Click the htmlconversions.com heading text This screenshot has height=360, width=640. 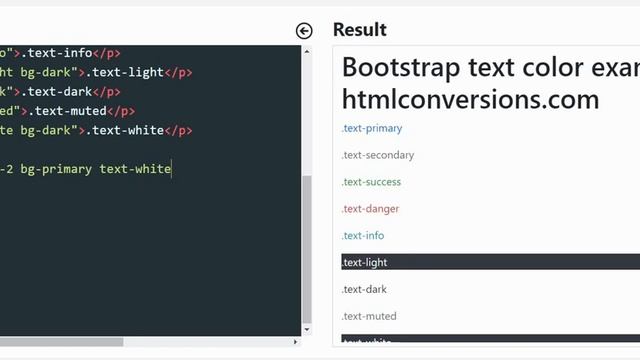471,100
